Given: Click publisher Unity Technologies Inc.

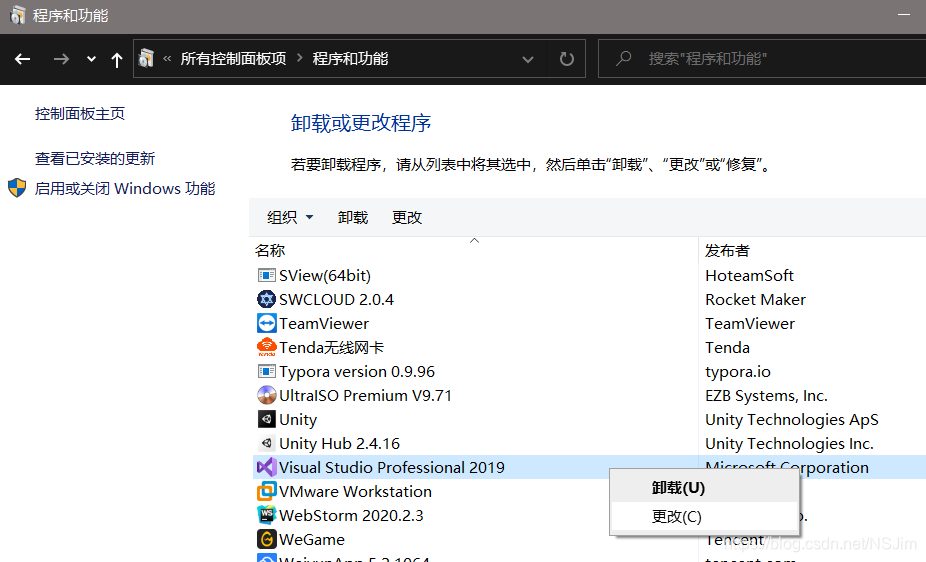Looking at the screenshot, I should pyautogui.click(x=790, y=443).
